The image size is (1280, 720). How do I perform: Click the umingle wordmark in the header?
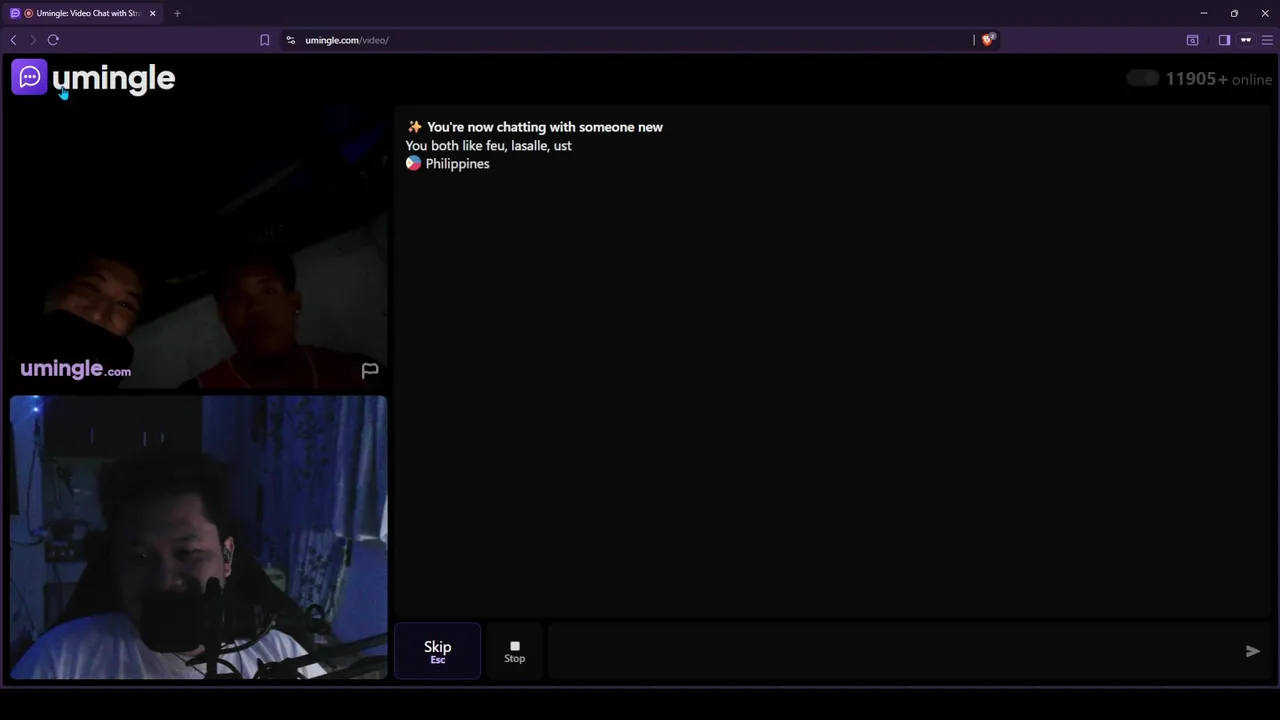click(x=113, y=78)
